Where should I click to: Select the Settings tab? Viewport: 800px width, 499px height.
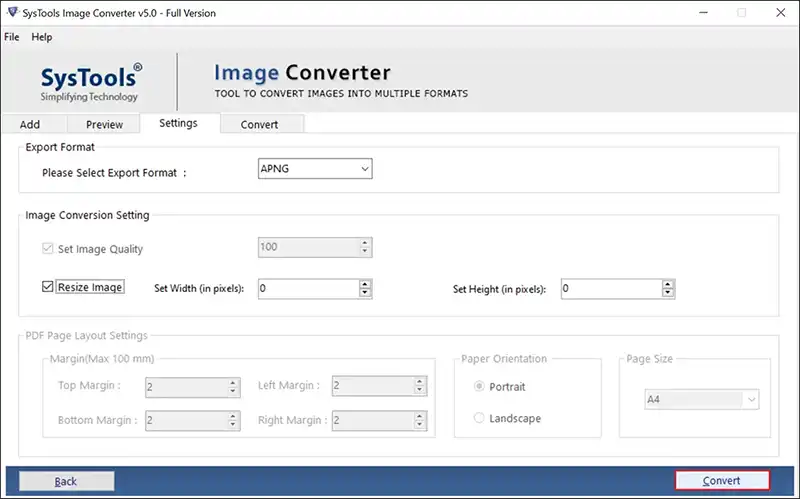tap(178, 123)
